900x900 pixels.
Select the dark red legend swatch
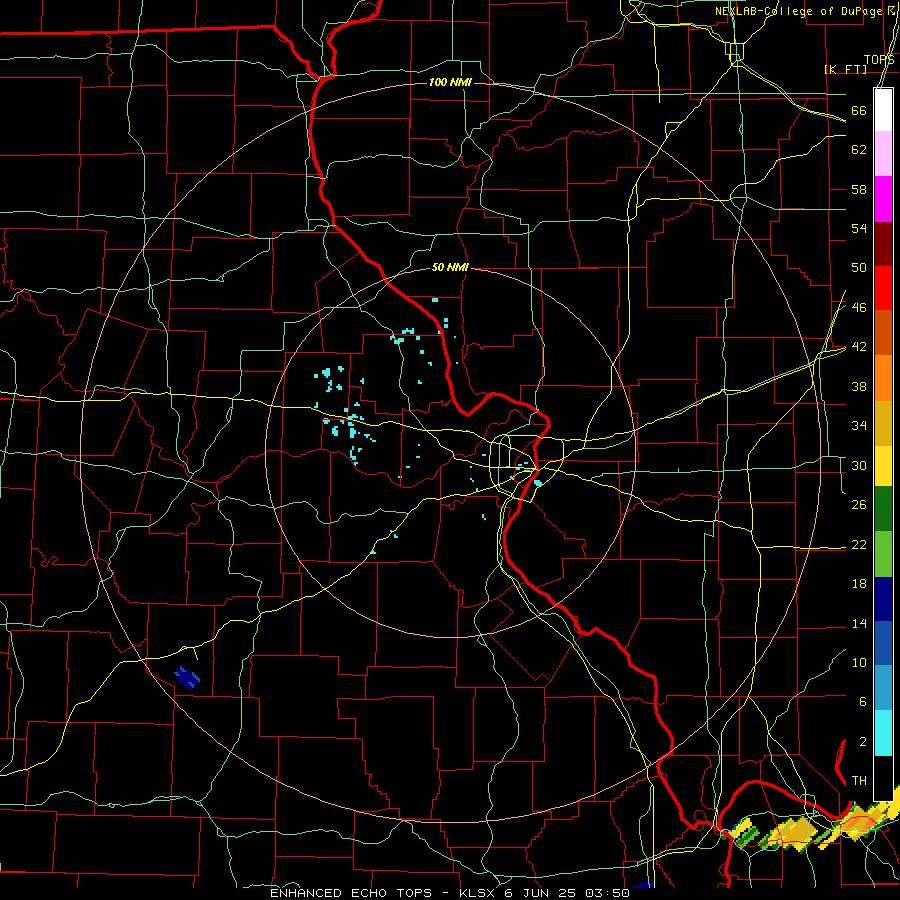[x=883, y=243]
